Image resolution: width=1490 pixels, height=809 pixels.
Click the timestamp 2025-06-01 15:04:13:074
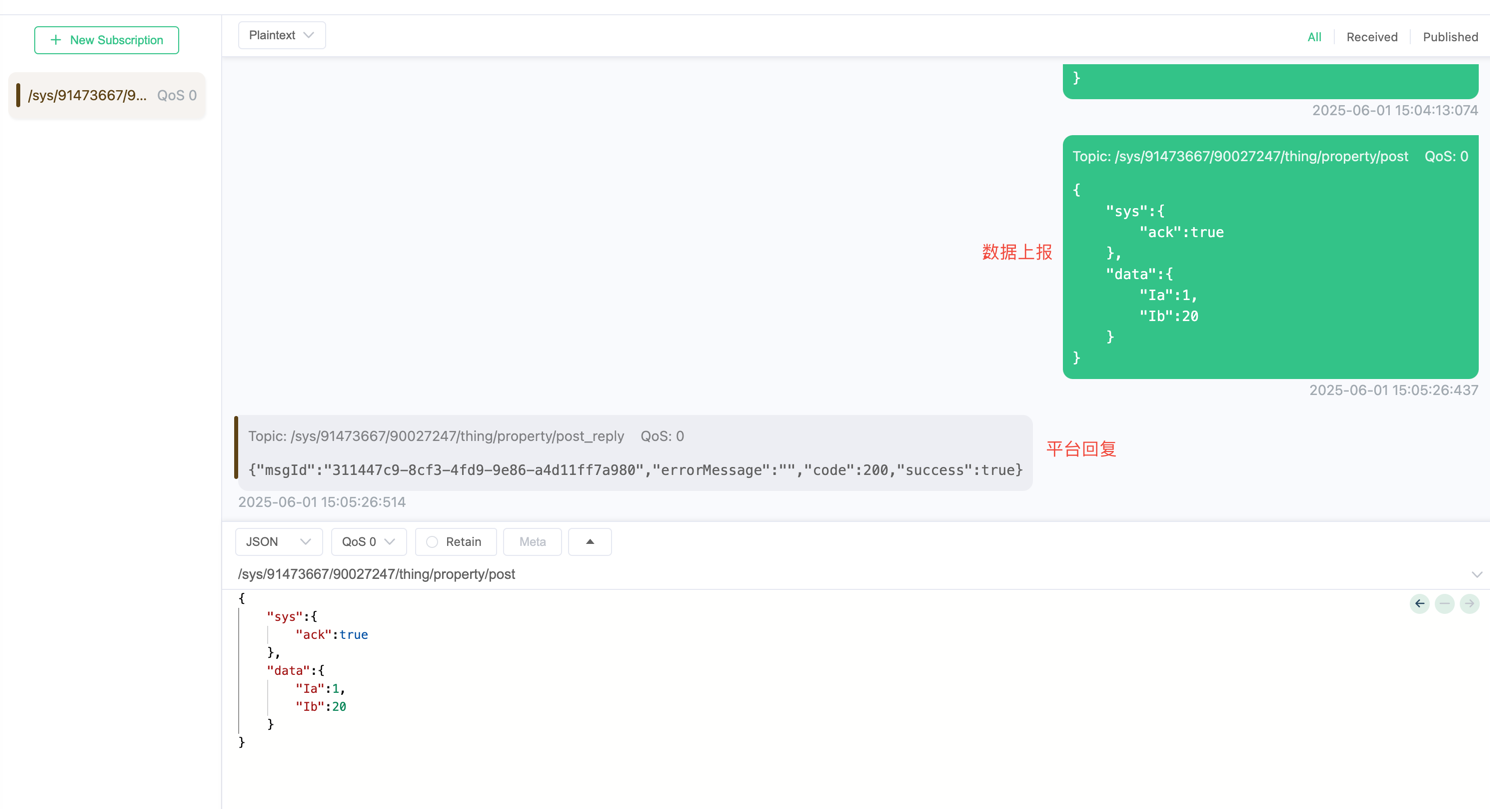coord(1395,110)
